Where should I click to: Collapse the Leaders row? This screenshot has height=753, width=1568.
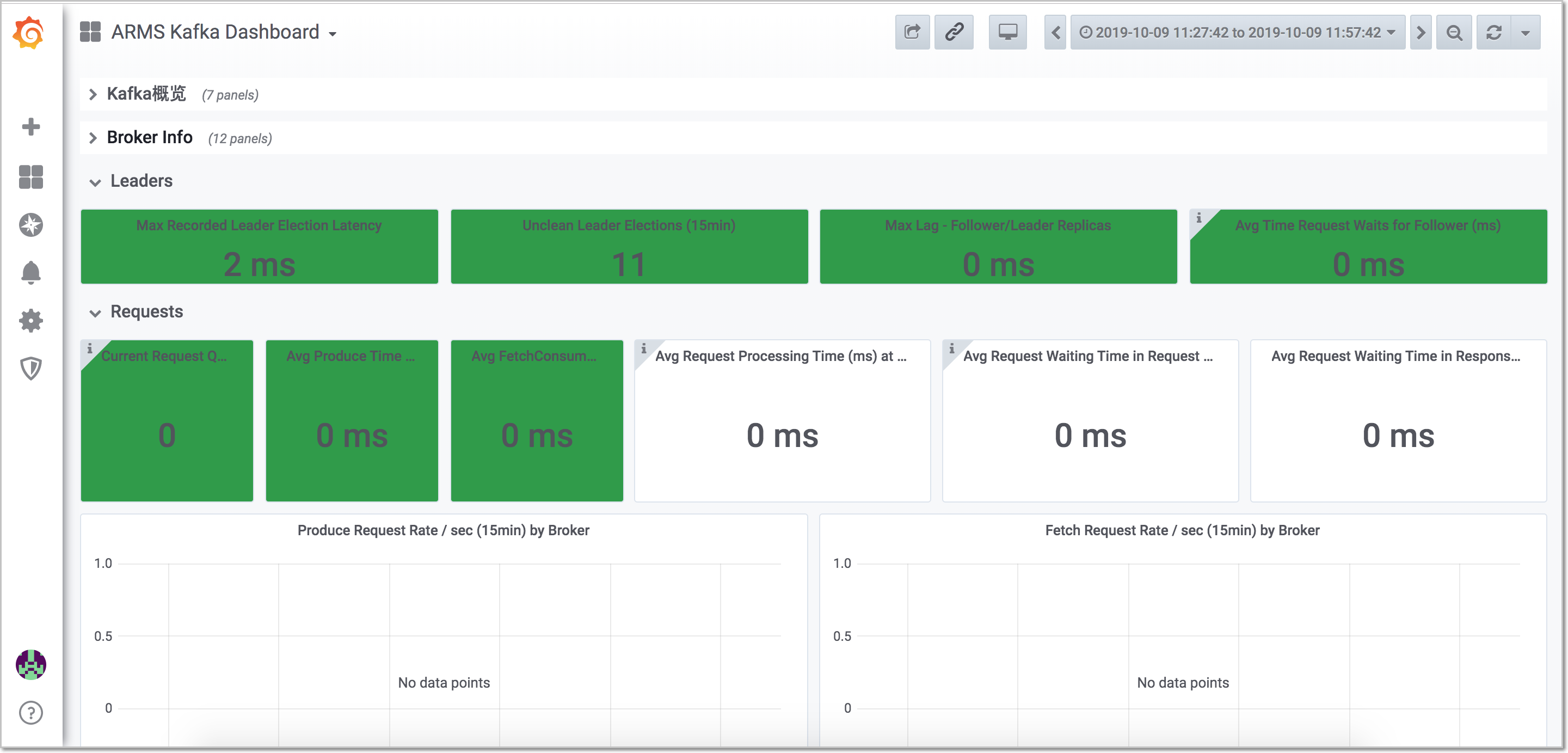(141, 181)
